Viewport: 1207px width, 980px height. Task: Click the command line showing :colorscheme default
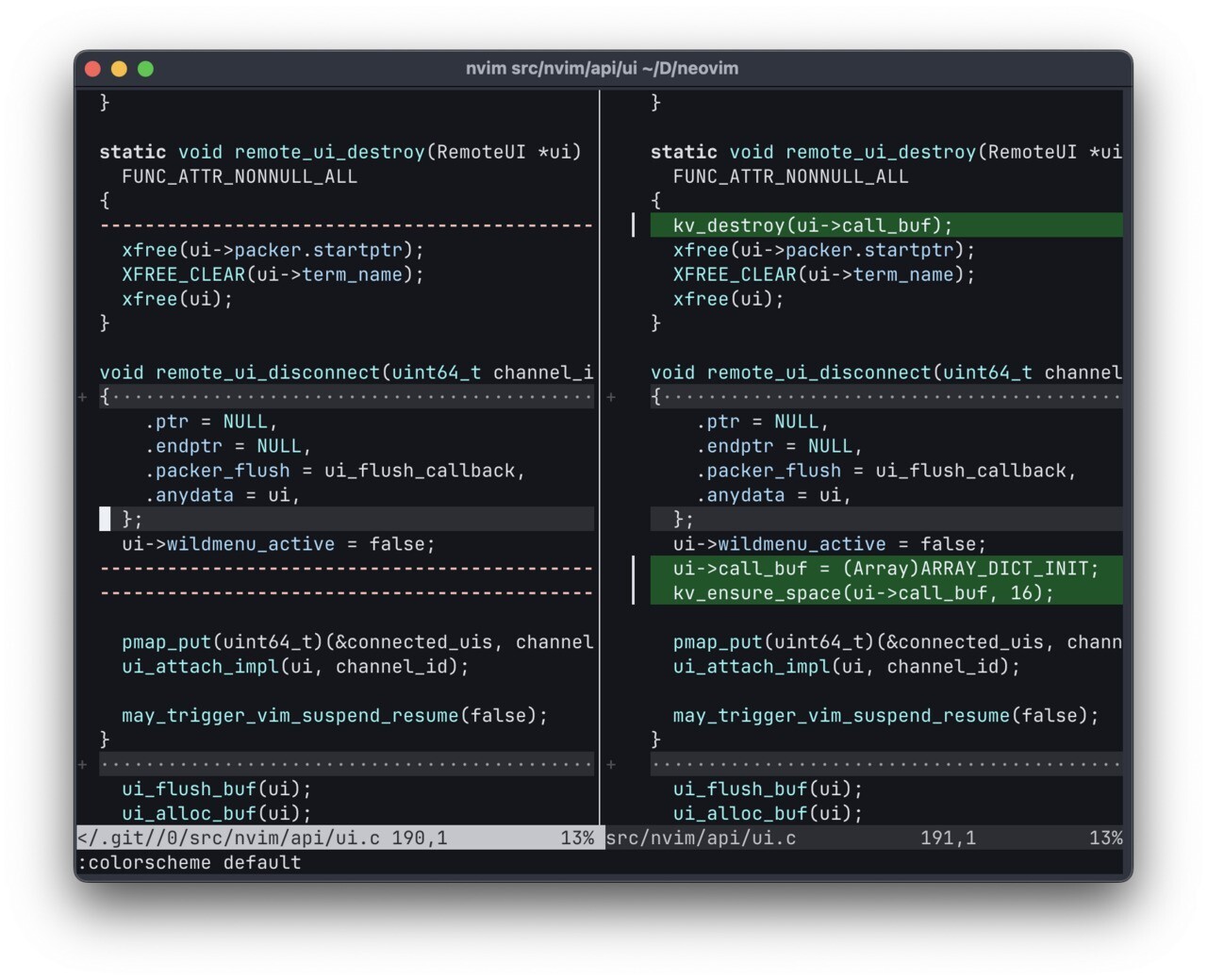(x=189, y=862)
